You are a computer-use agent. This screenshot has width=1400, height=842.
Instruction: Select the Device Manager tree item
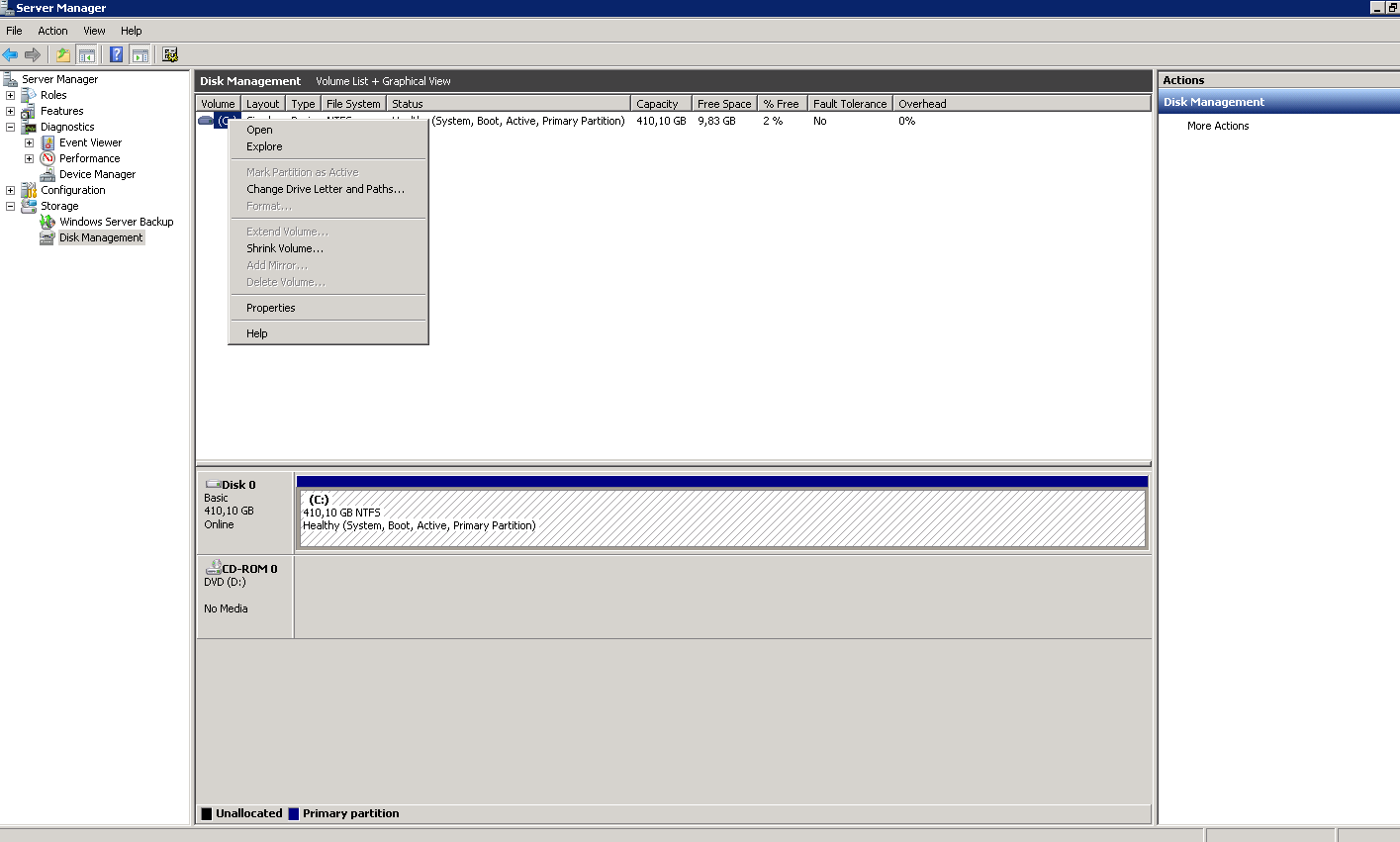click(x=97, y=174)
